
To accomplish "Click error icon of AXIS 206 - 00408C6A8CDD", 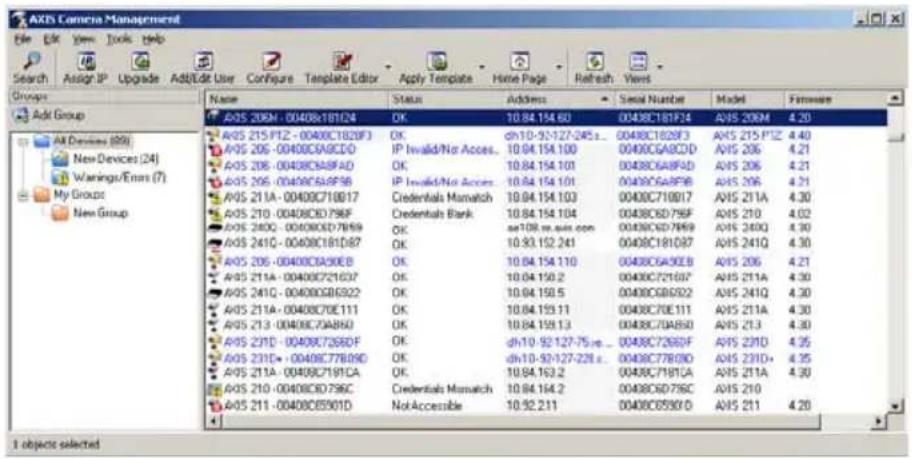I will coord(214,150).
